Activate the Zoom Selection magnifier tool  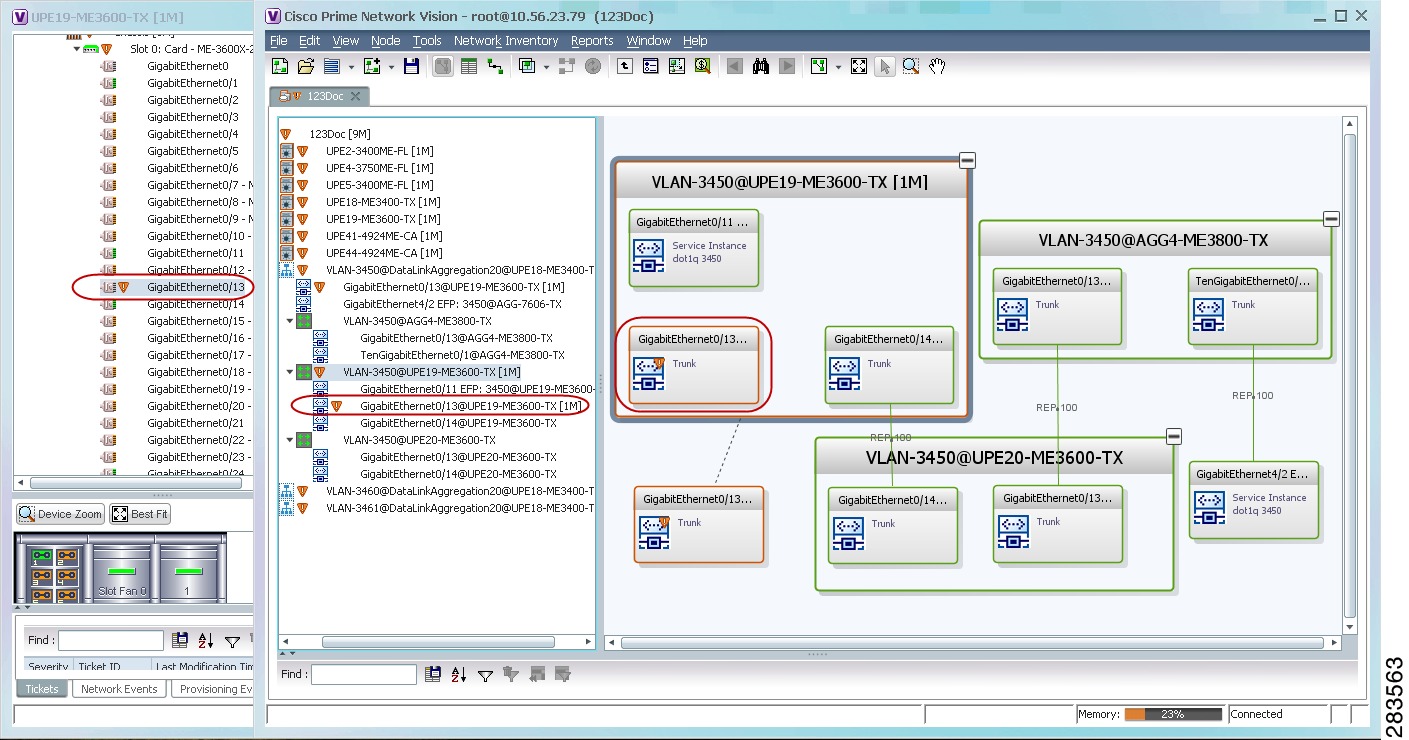coord(911,66)
